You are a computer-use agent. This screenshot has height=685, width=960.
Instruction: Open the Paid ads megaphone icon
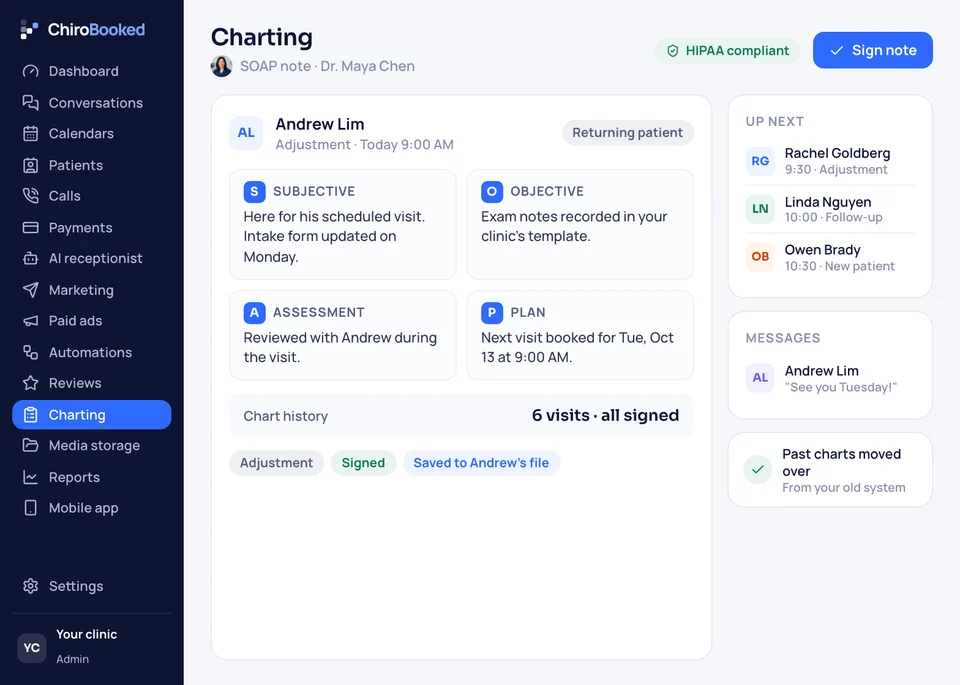[31, 321]
